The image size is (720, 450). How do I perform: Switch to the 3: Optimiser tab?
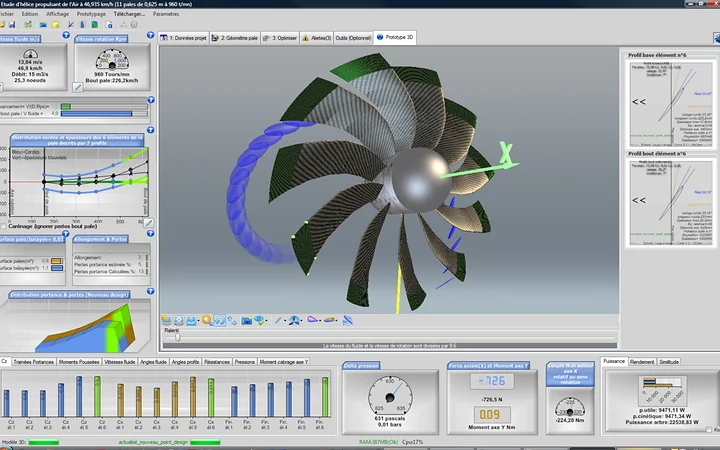(280, 38)
